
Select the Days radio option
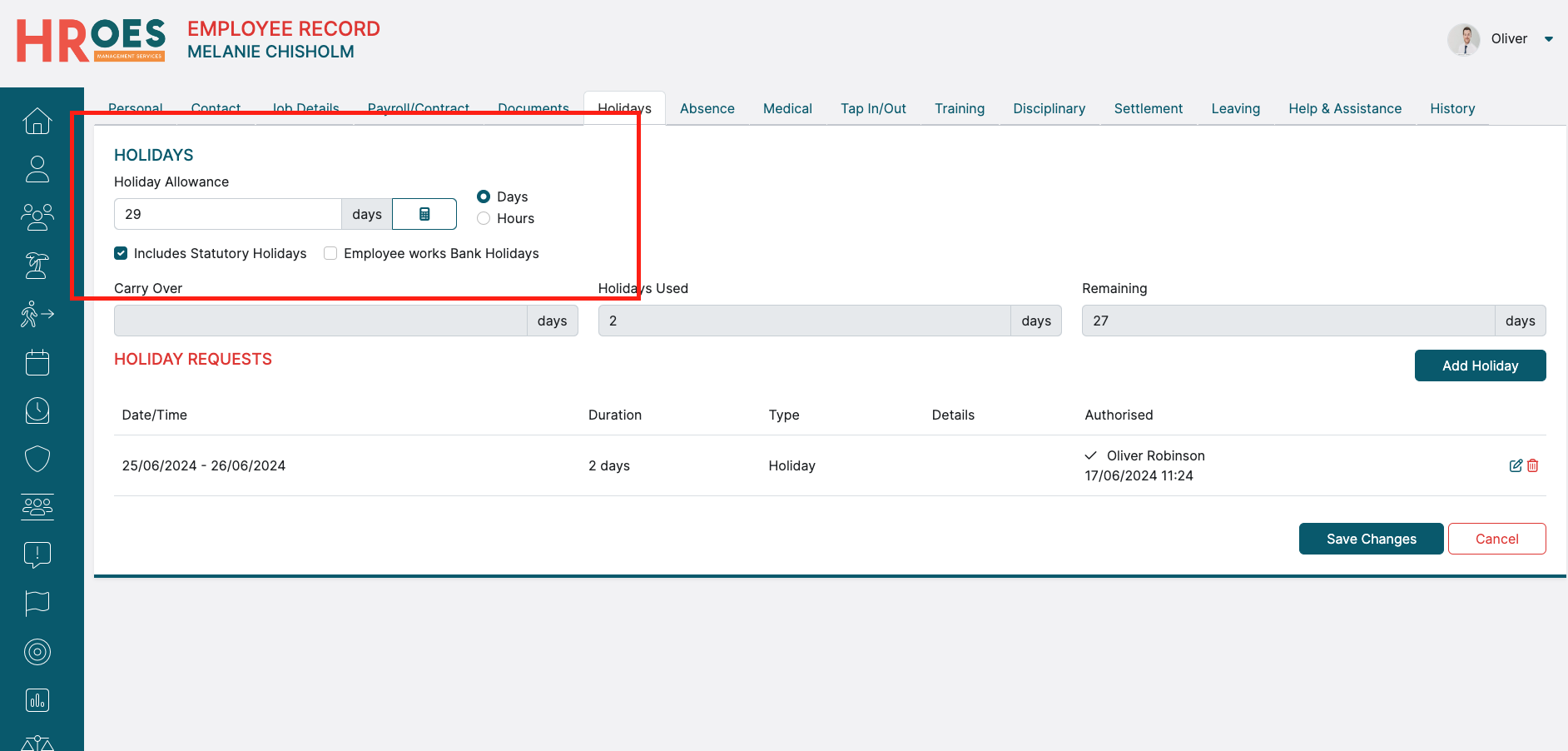[484, 196]
